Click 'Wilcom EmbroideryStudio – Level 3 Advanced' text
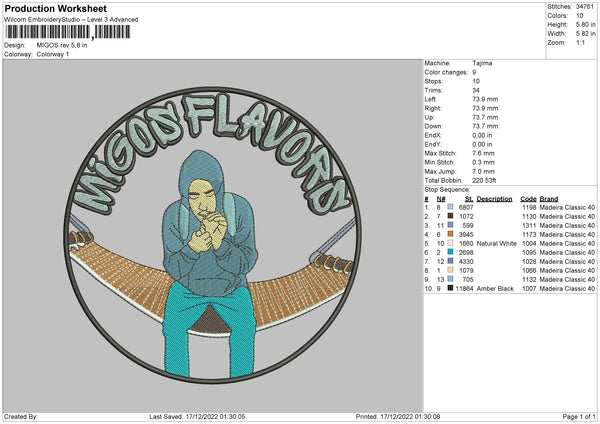The image size is (600, 424). pos(71,20)
